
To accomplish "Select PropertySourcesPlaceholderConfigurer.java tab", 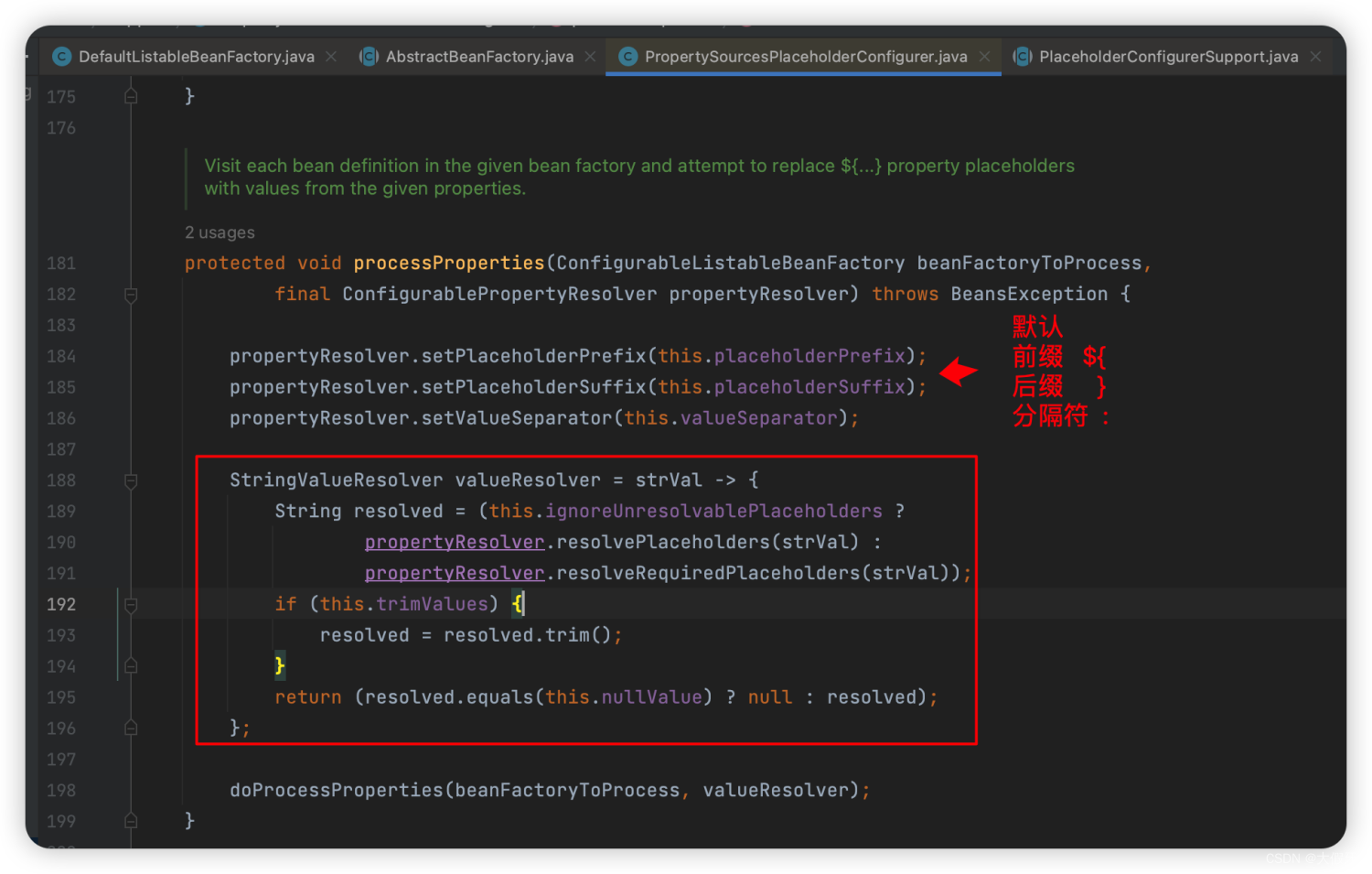I will click(806, 57).
